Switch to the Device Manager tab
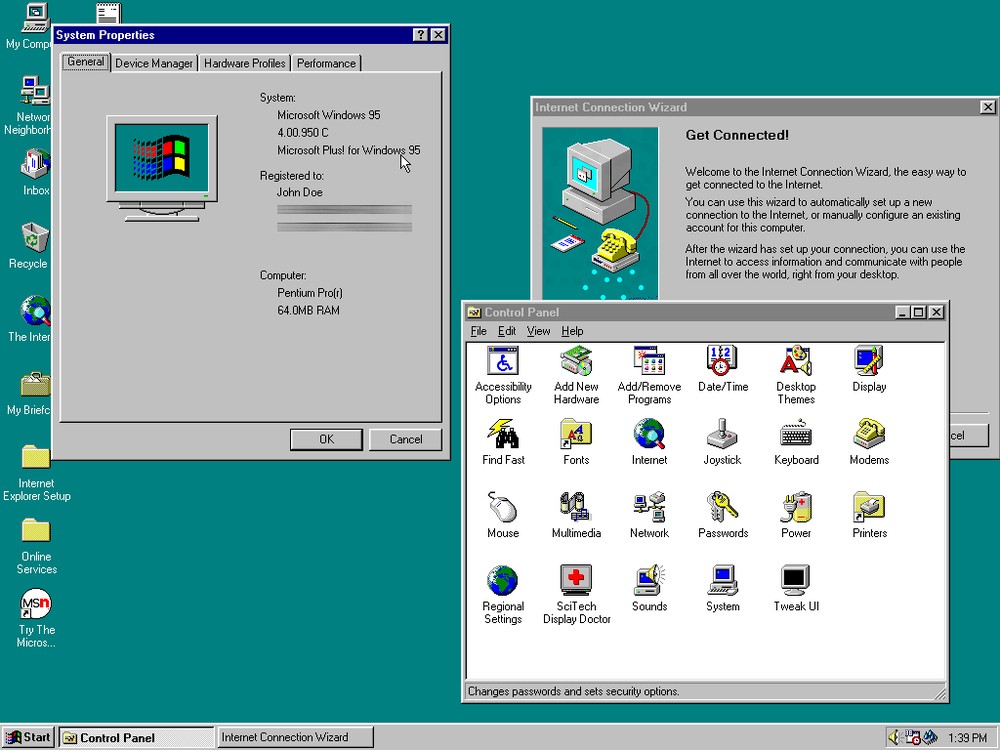The height and width of the screenshot is (750, 1000). [x=154, y=62]
